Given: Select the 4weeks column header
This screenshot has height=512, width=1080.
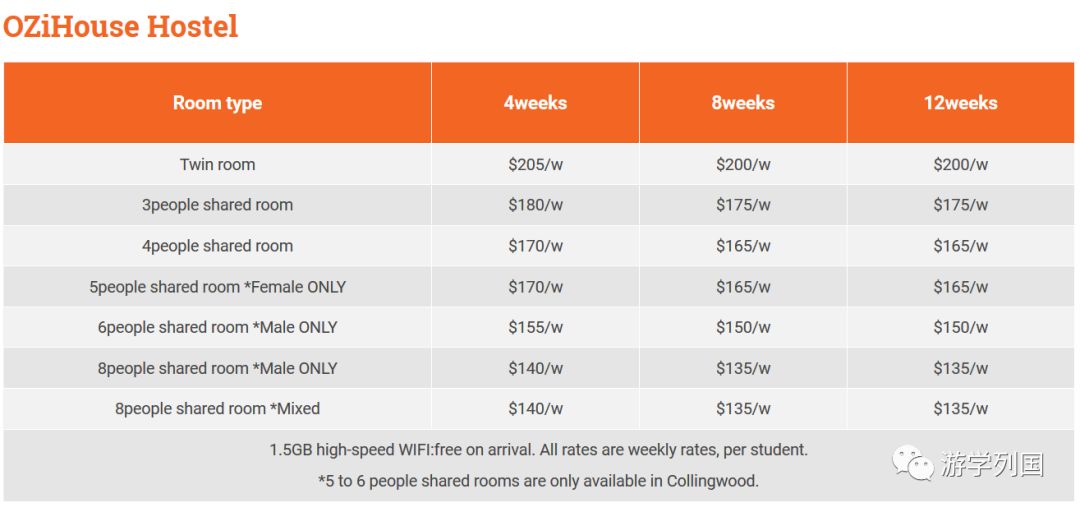Looking at the screenshot, I should click(535, 103).
